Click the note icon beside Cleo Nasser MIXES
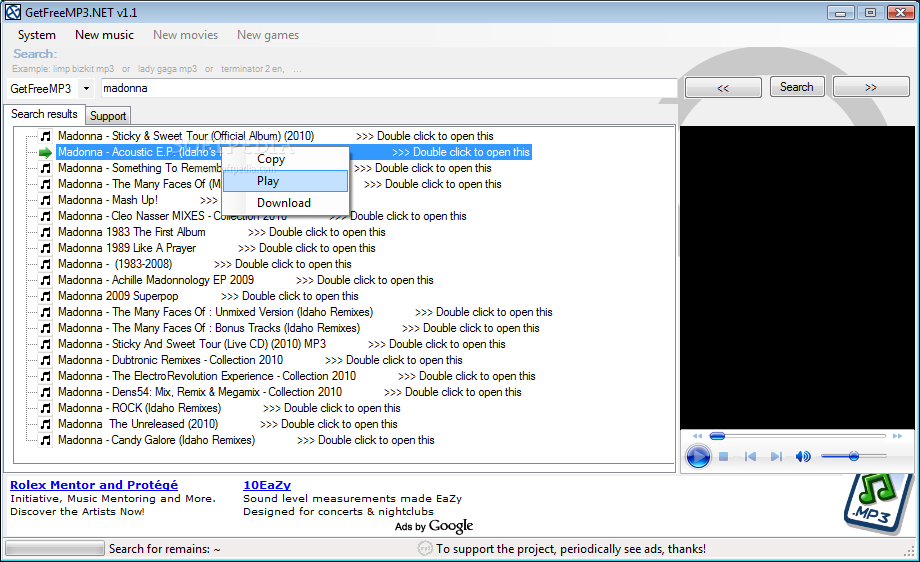The height and width of the screenshot is (562, 920). coord(45,216)
